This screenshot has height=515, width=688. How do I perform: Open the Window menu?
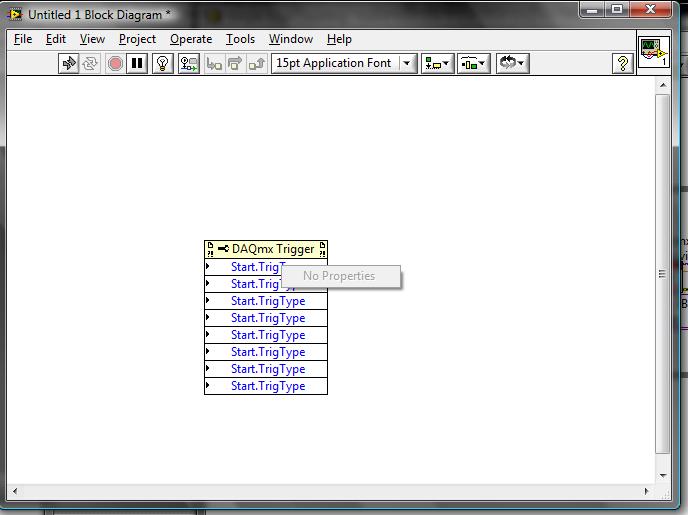click(291, 39)
